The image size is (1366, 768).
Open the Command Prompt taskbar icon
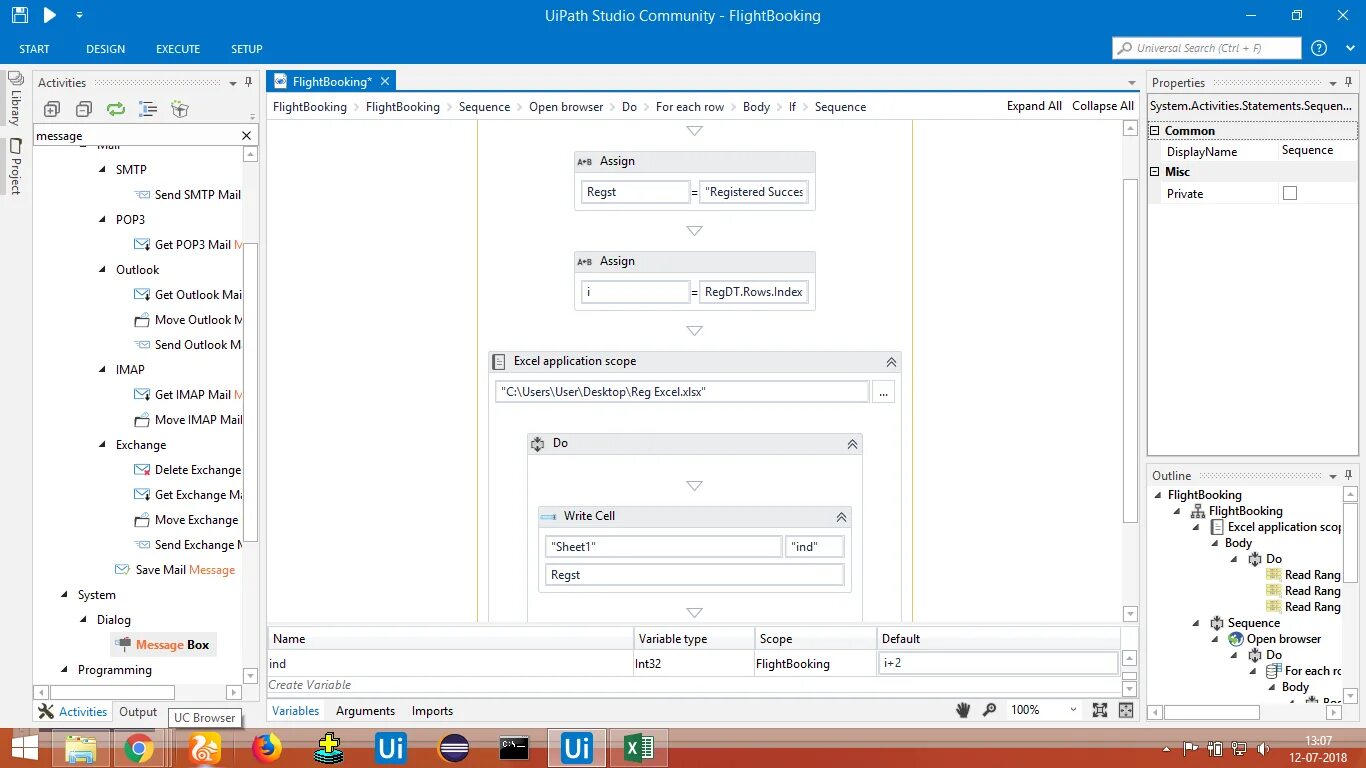(514, 748)
